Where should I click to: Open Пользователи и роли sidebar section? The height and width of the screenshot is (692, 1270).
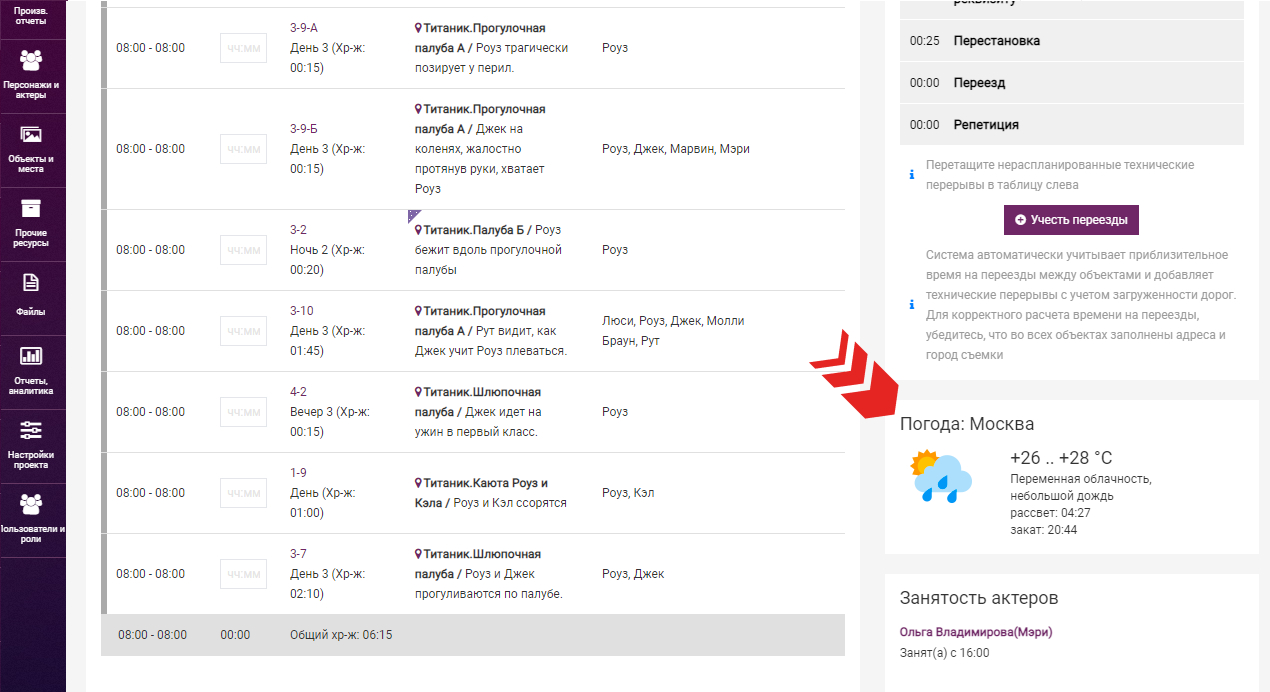tap(32, 520)
